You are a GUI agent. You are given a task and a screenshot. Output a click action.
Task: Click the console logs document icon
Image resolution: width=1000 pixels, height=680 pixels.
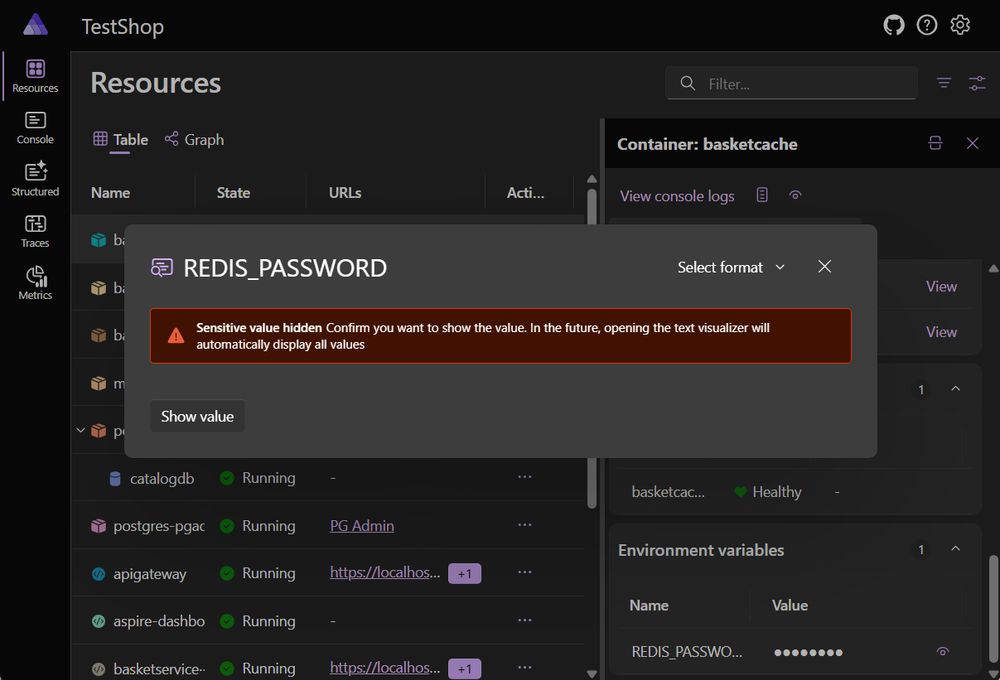point(762,195)
